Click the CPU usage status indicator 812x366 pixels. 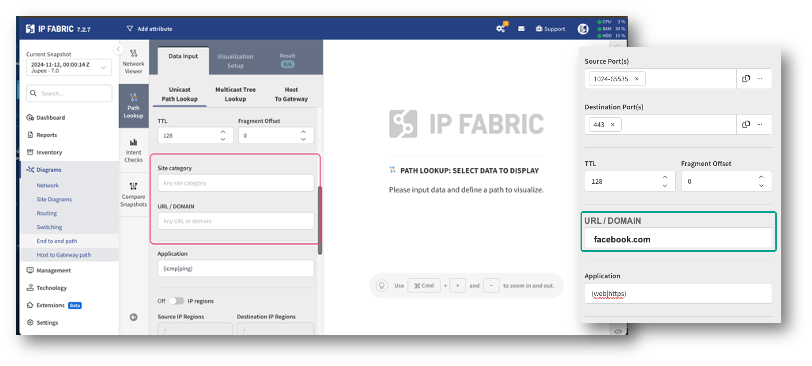(x=612, y=22)
